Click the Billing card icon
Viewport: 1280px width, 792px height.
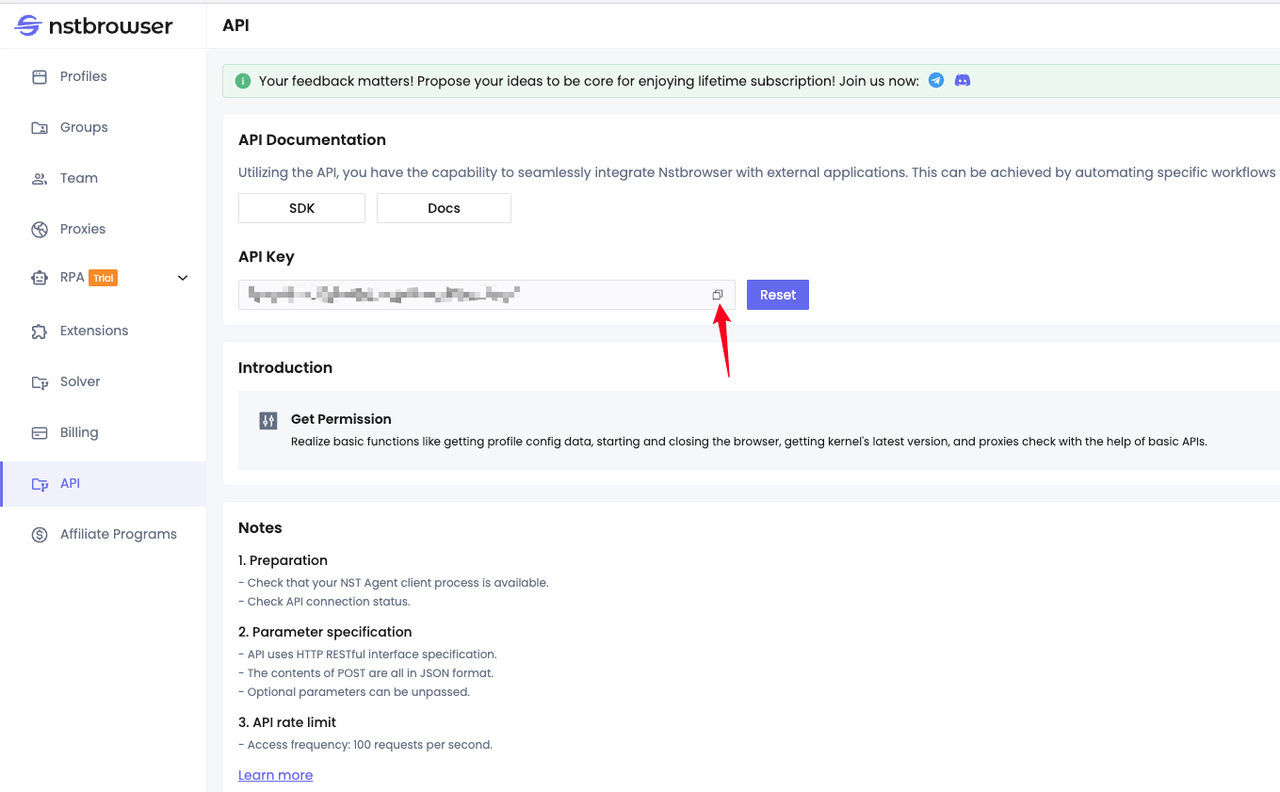click(40, 433)
